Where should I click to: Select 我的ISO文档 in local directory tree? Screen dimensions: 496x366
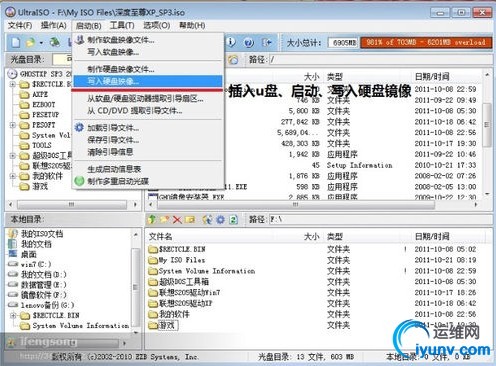pyautogui.click(x=42, y=234)
